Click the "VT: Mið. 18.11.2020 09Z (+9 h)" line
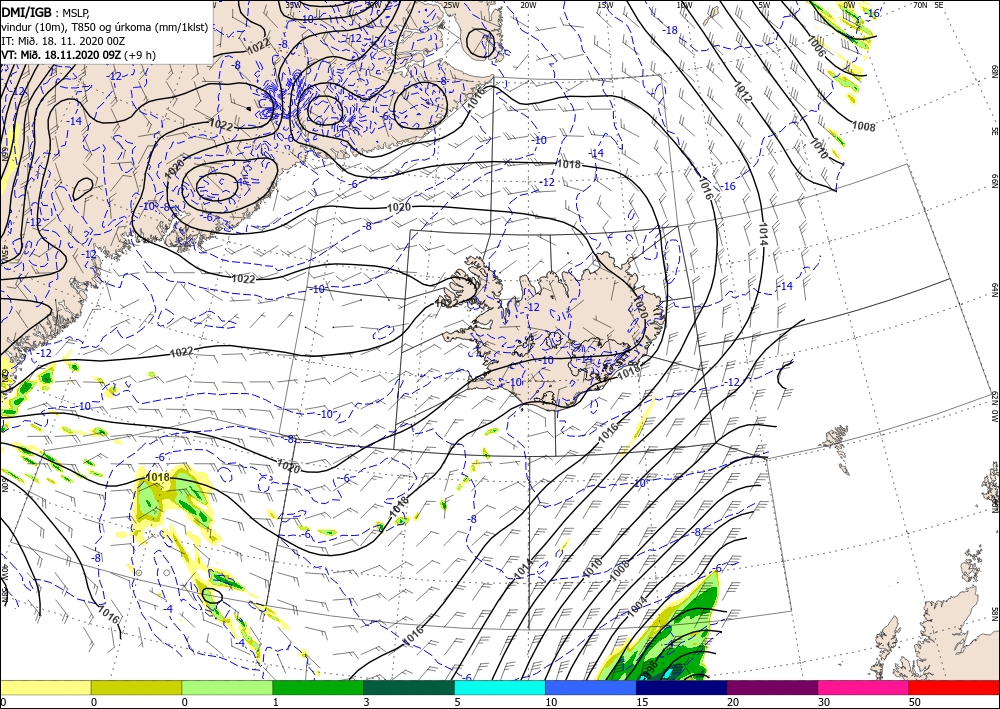The width and height of the screenshot is (1000, 709). coord(78,55)
